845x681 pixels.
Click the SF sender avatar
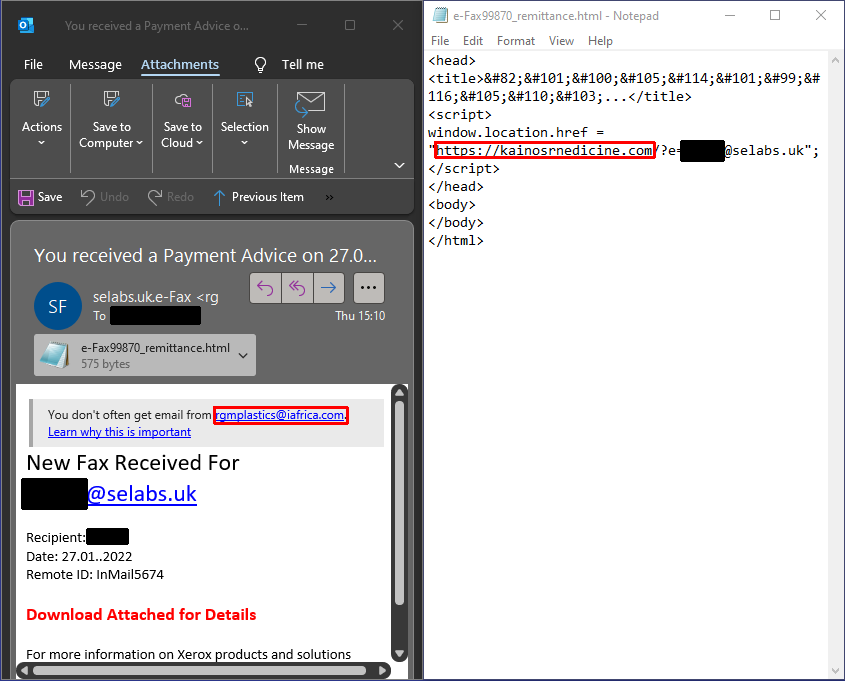58,306
